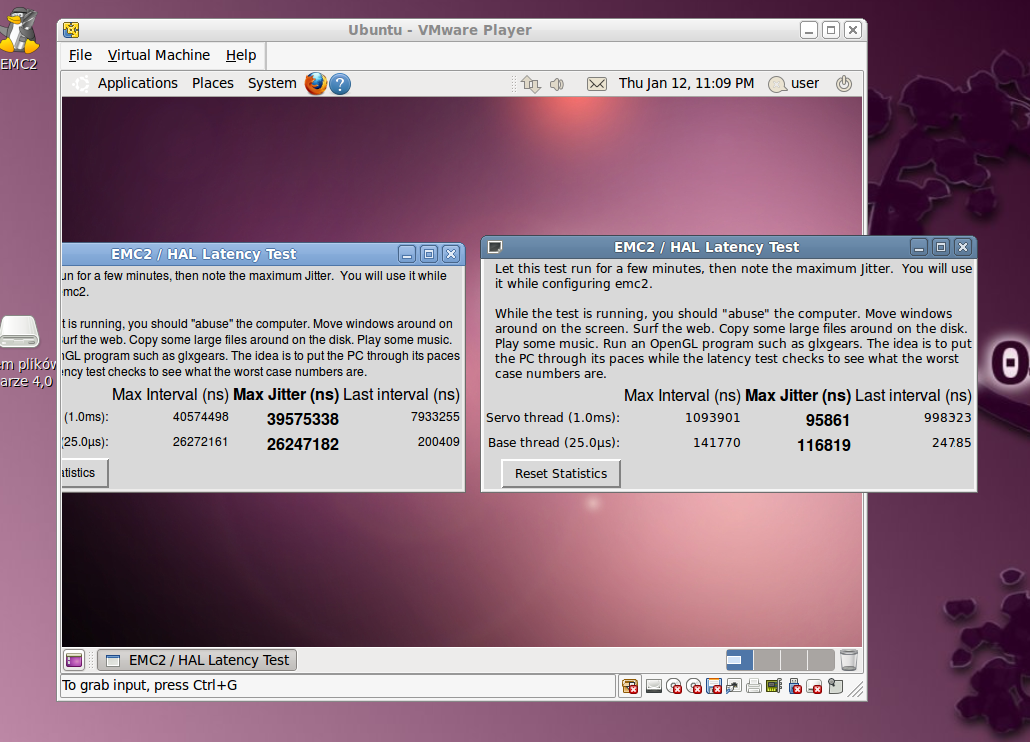
Task: Click the hard disk device icon
Action: click(x=654, y=686)
